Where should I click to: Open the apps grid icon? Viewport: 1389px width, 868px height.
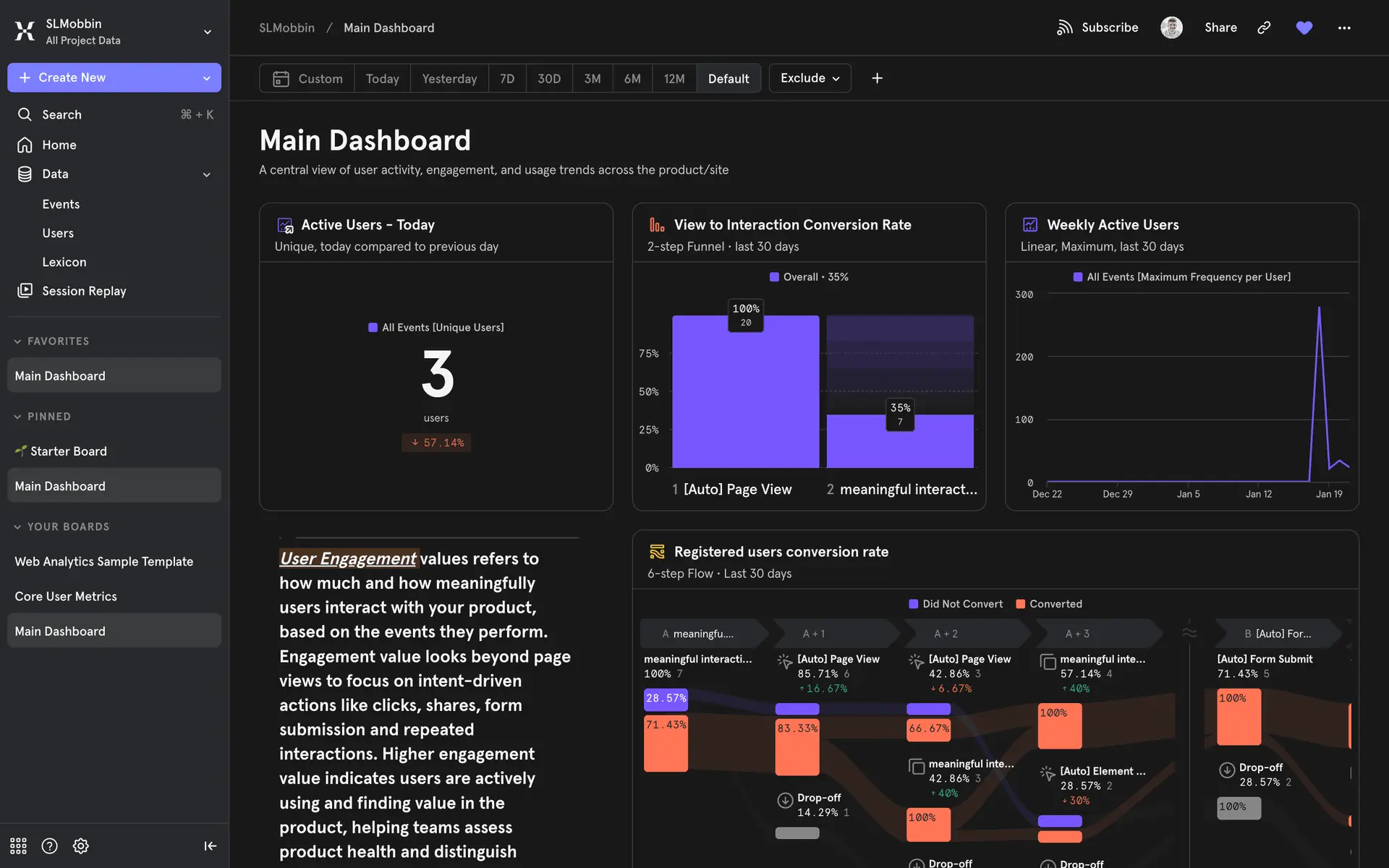pos(18,846)
